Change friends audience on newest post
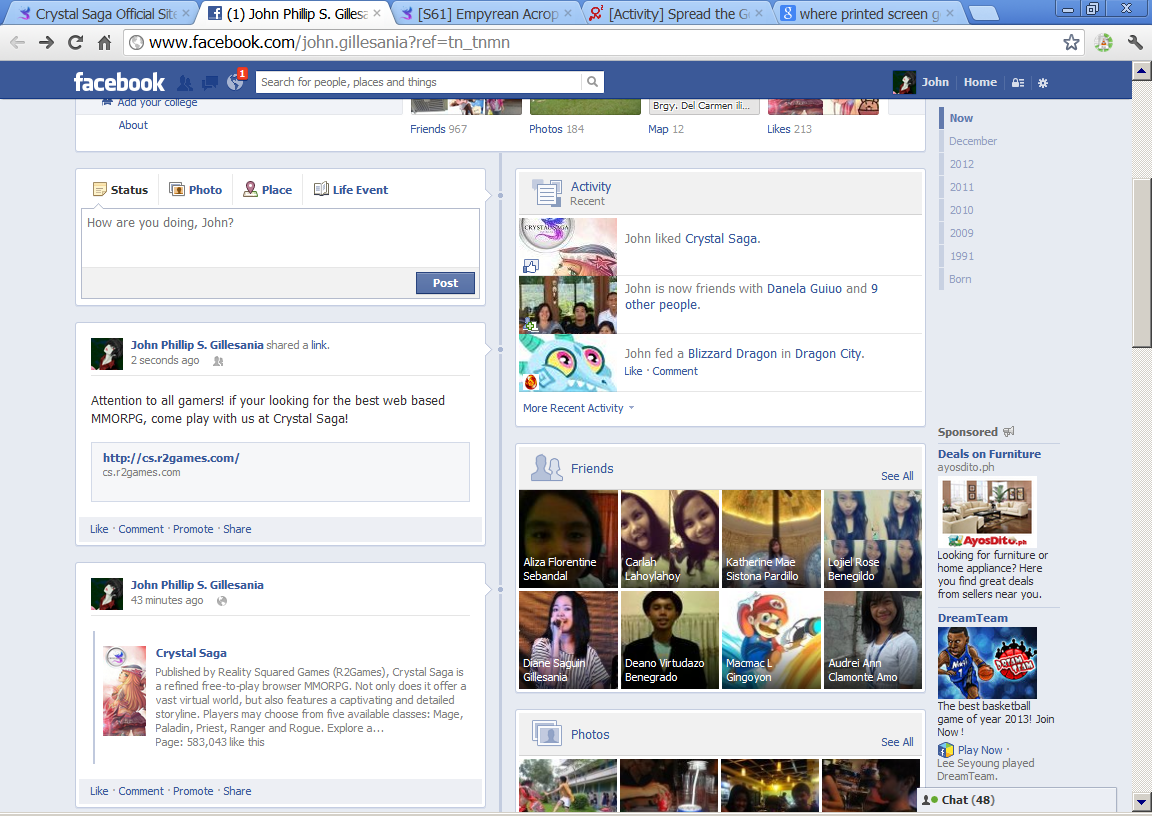 (218, 361)
